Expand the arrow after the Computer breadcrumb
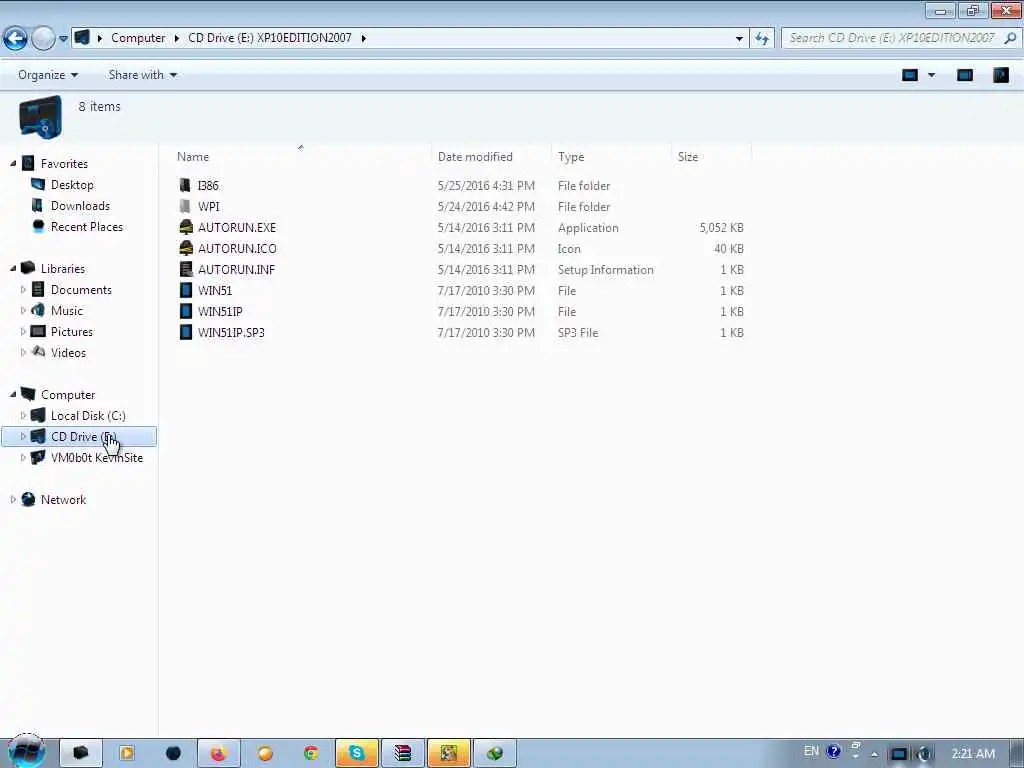1024x768 pixels. [176, 38]
